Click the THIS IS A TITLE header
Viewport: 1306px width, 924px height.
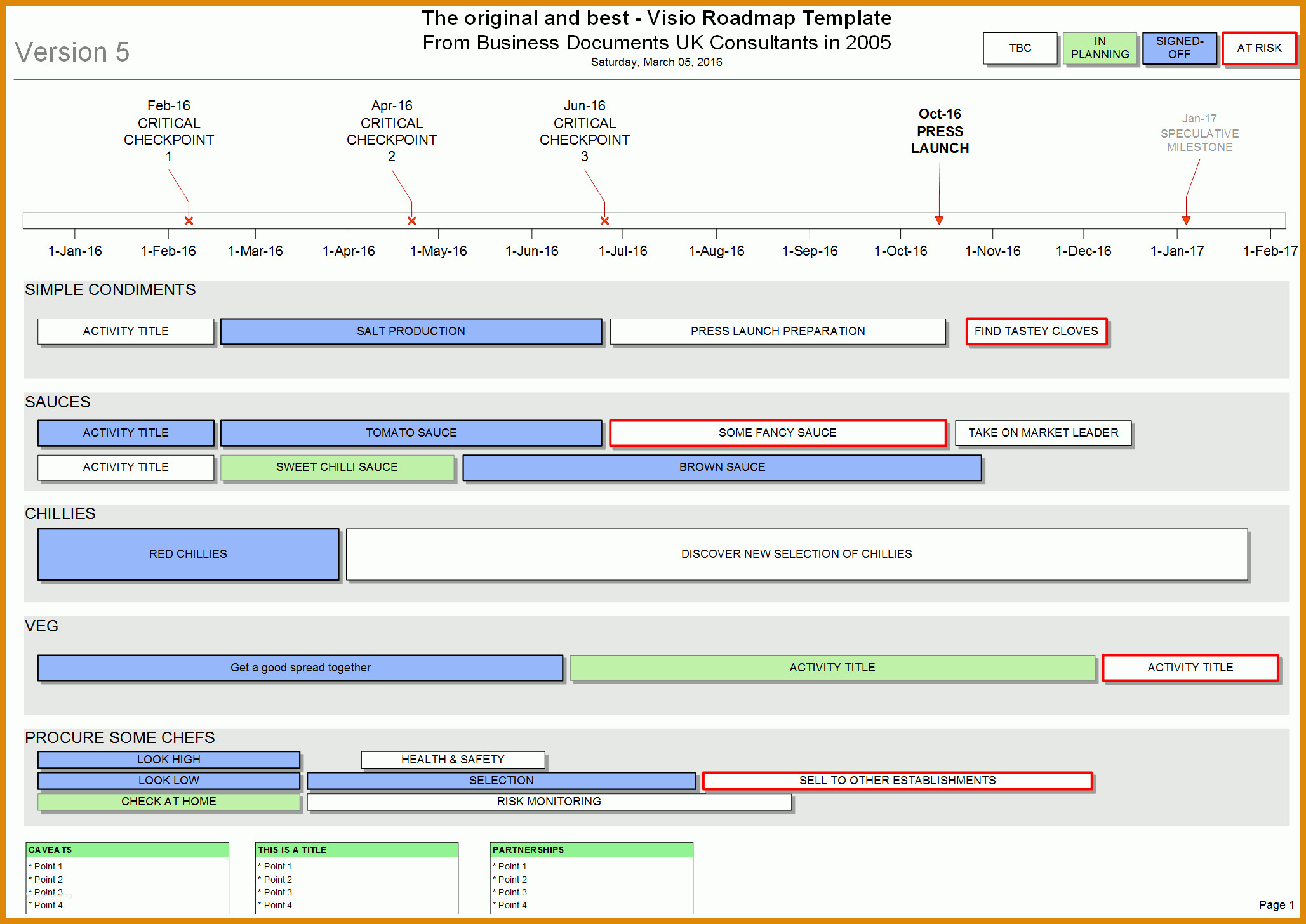point(357,850)
